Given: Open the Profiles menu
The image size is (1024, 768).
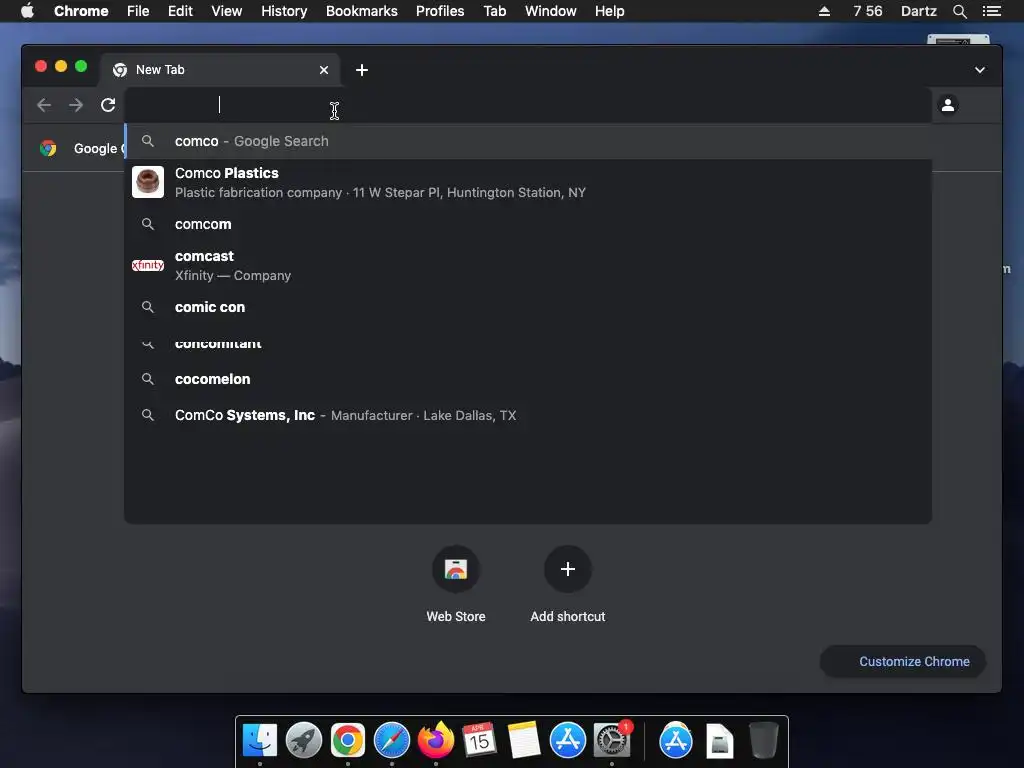Looking at the screenshot, I should [x=440, y=11].
